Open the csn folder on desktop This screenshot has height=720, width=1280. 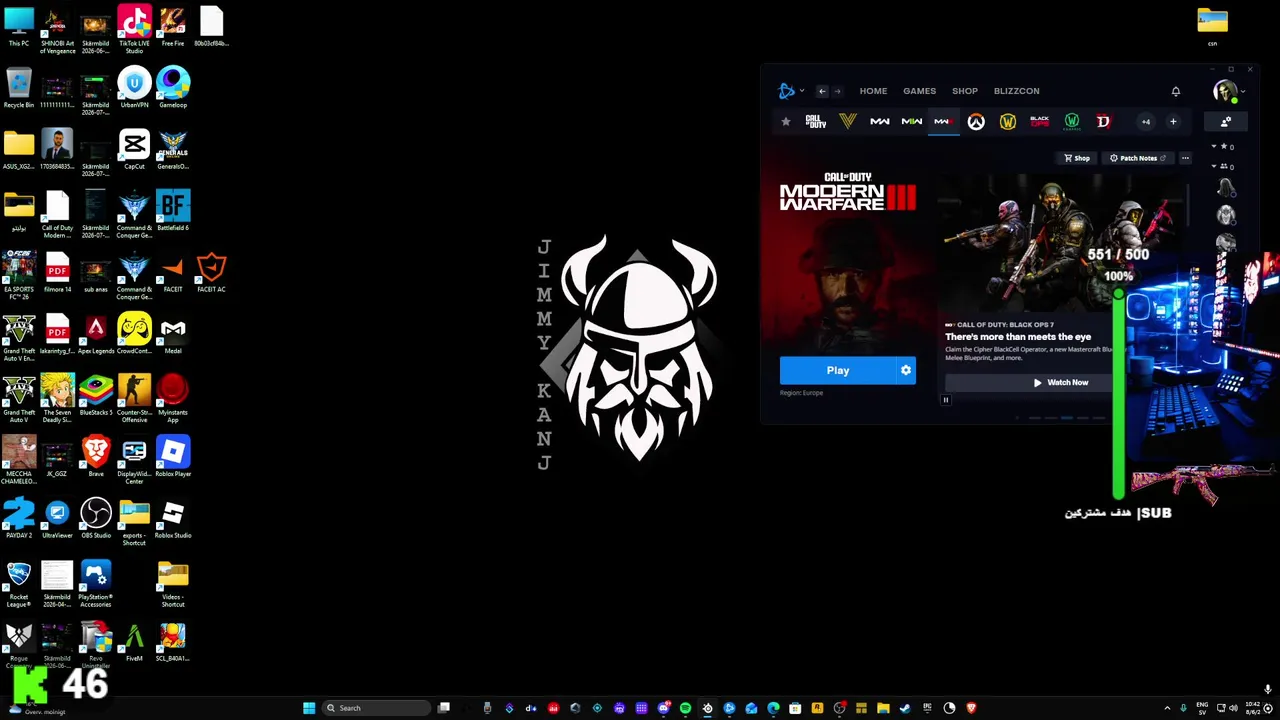point(1212,27)
